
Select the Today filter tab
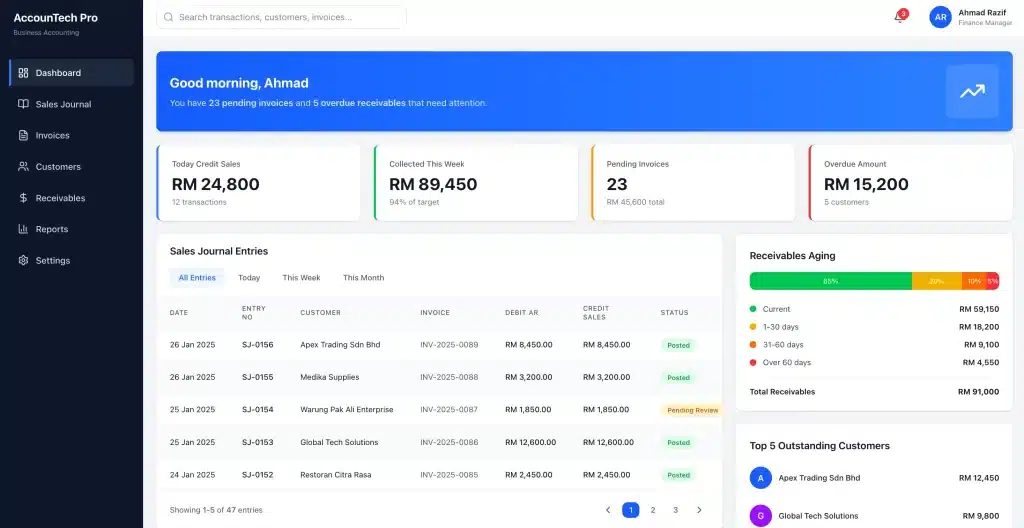(x=249, y=278)
